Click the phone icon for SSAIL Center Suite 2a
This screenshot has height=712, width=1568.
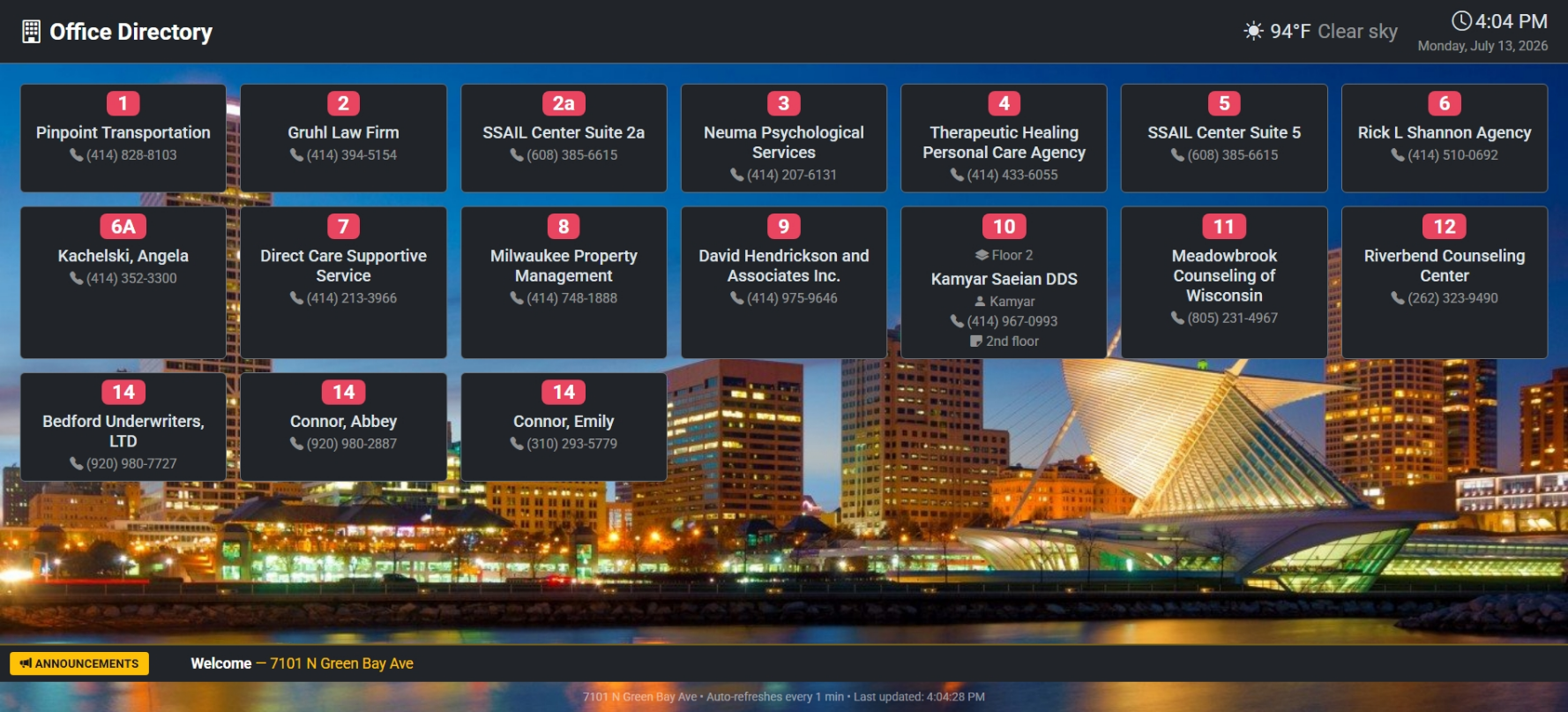(517, 155)
